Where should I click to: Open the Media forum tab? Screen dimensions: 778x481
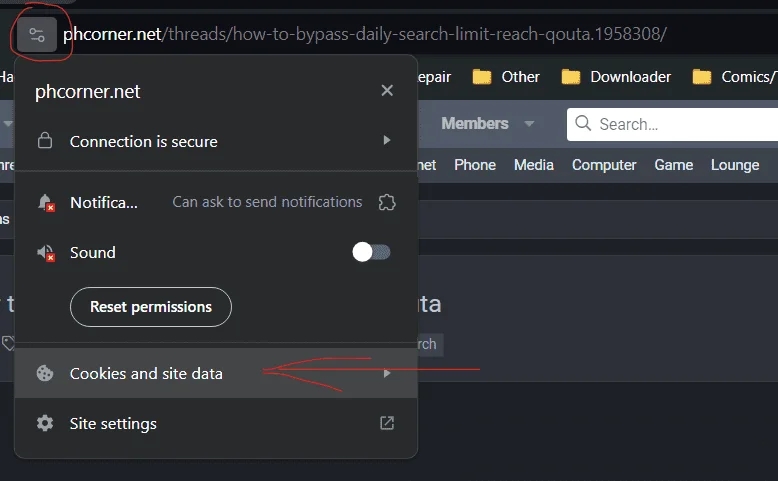tap(534, 165)
